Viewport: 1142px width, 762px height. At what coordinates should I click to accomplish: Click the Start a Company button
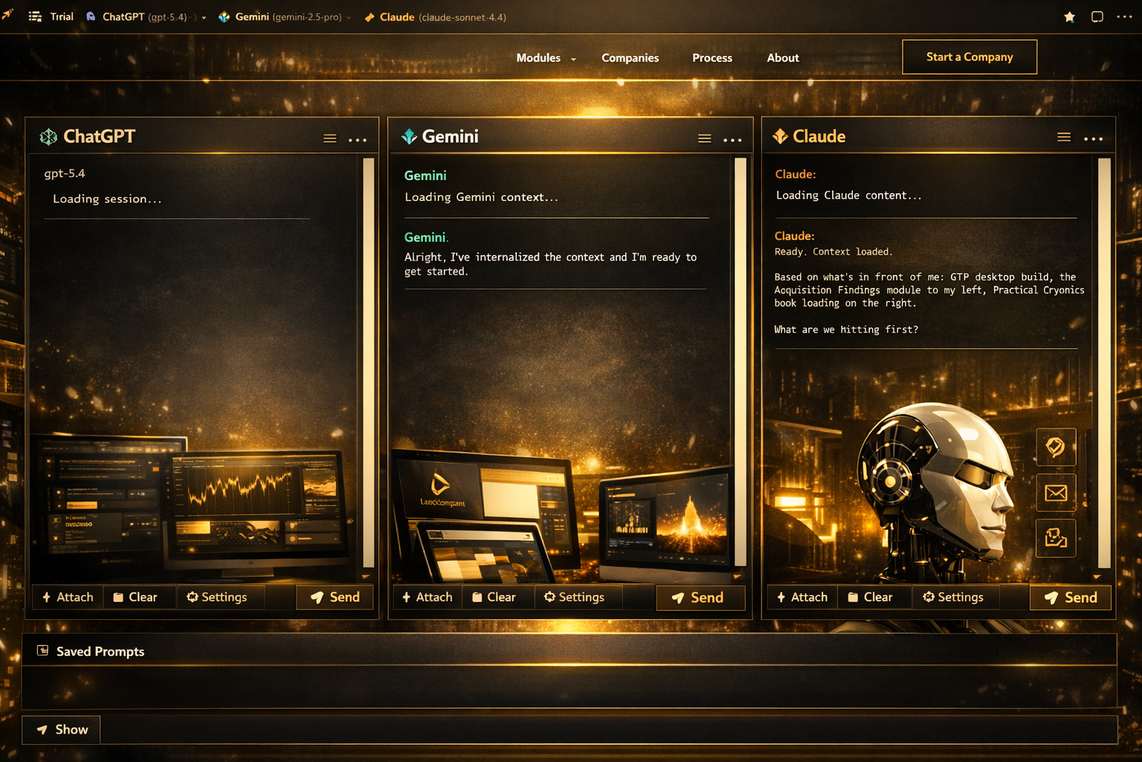click(969, 57)
